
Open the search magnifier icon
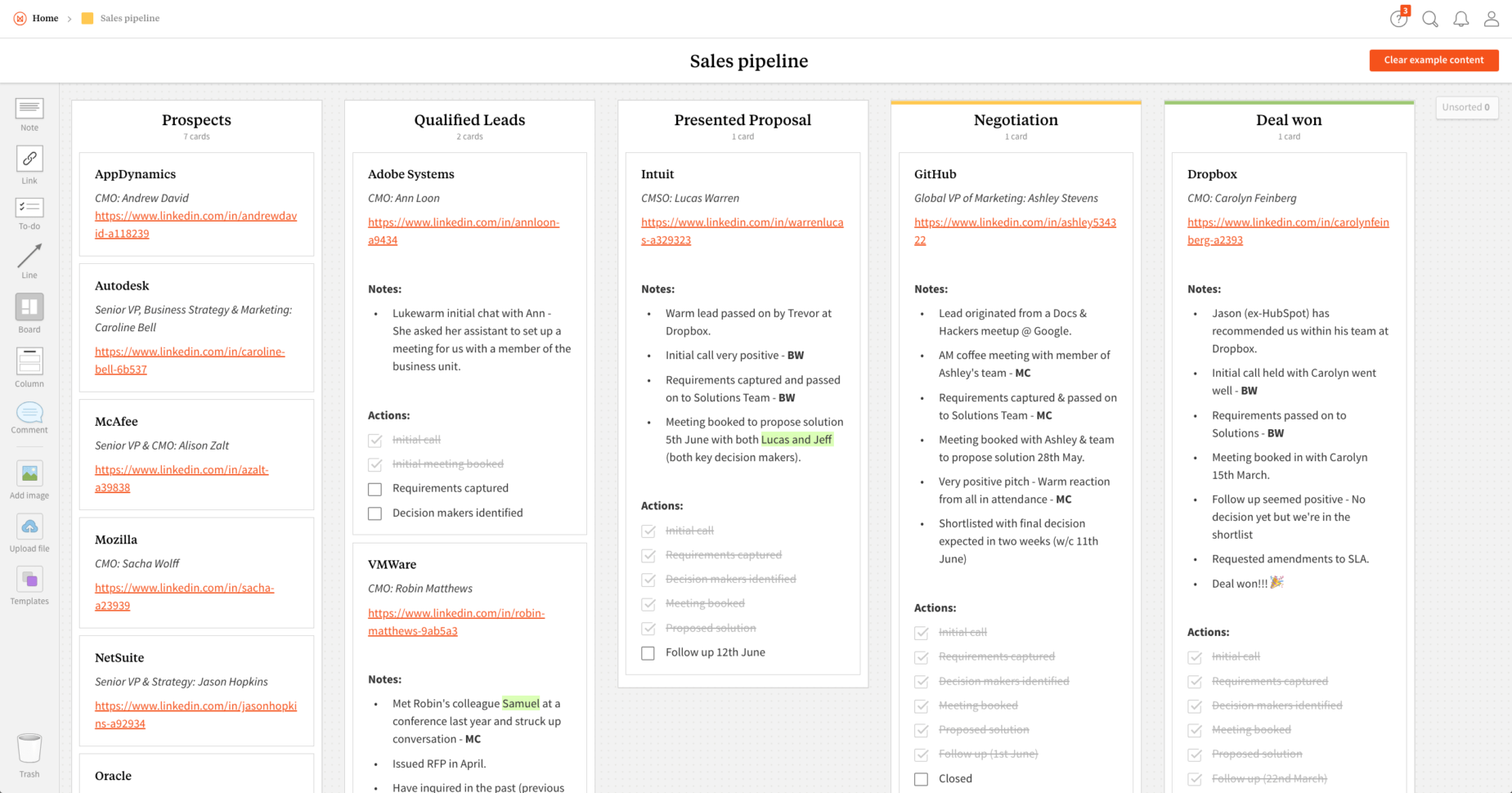tap(1430, 19)
